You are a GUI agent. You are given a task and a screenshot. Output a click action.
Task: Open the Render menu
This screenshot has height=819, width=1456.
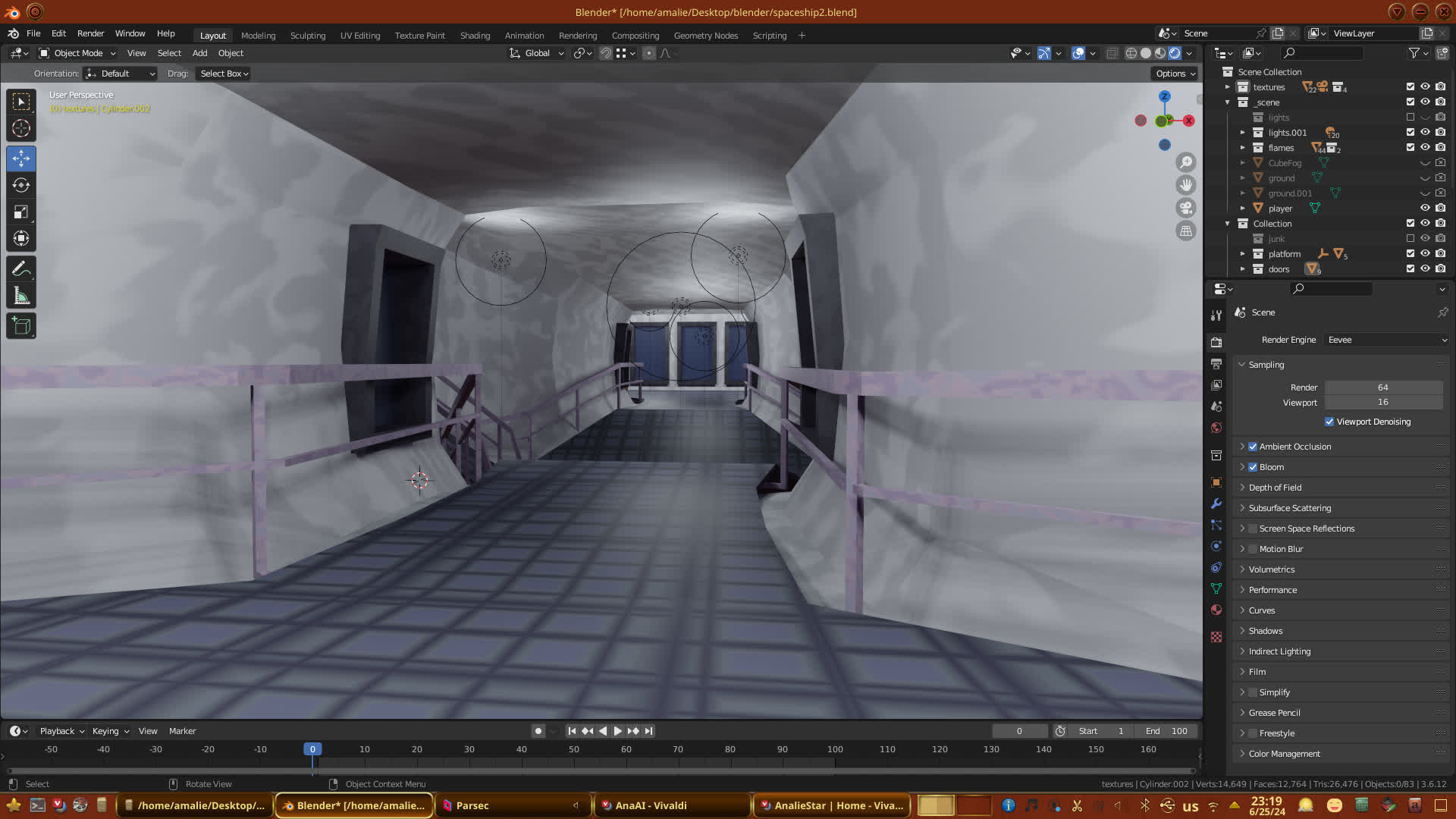point(90,33)
